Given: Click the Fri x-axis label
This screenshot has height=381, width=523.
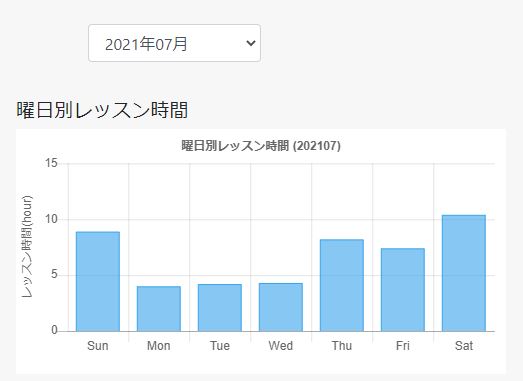Looking at the screenshot, I should (403, 346).
